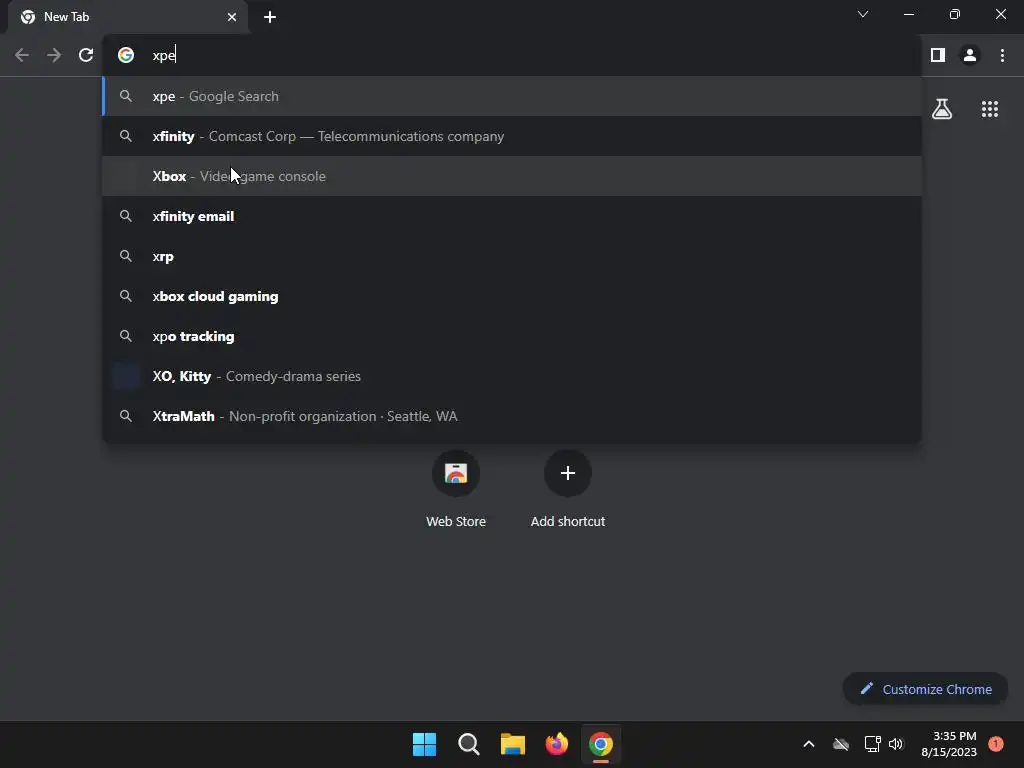This screenshot has width=1024, height=768.
Task: Open the network status tray icon
Action: pos(872,744)
